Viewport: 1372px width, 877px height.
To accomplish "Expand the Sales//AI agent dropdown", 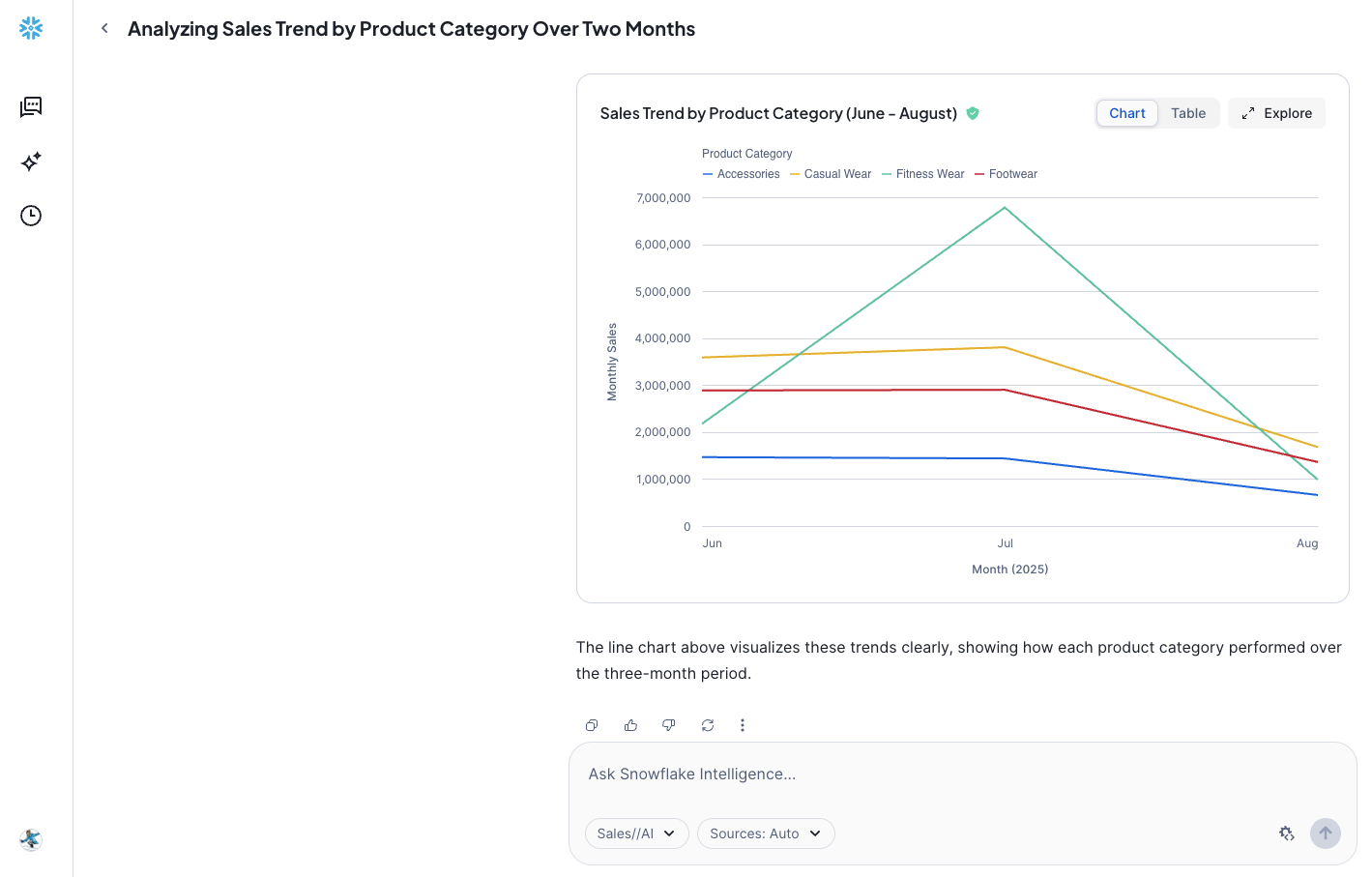I will 636,833.
